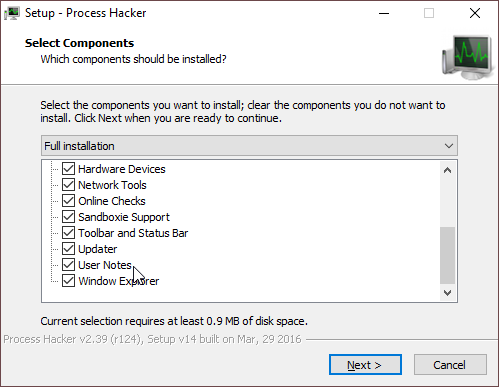499x387 pixels.
Task: Uncheck the Network Tools component
Action: tap(68, 185)
